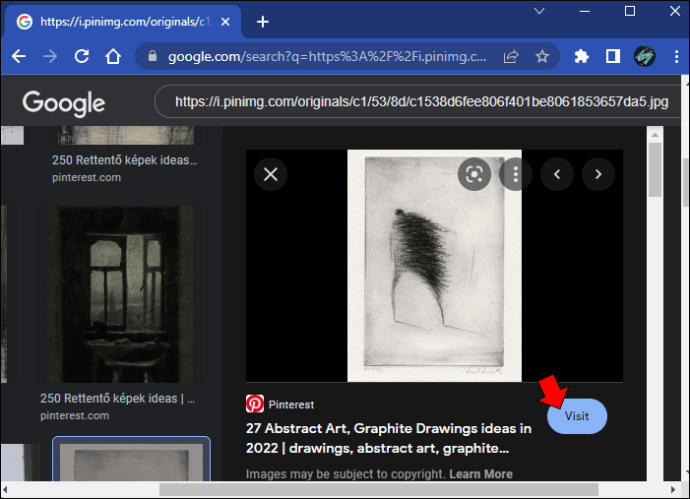Viewport: 690px width, 499px height.
Task: Expand the tab search chevron
Action: click(540, 11)
